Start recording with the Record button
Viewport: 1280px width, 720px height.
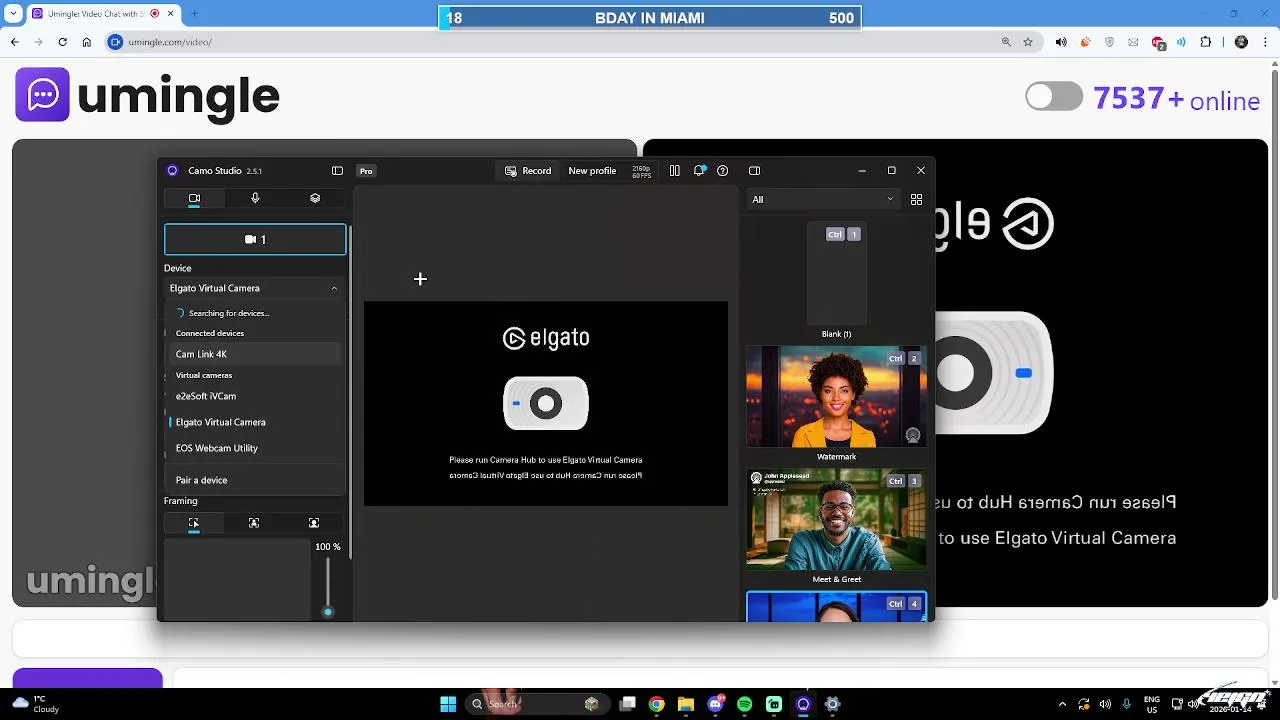(528, 171)
